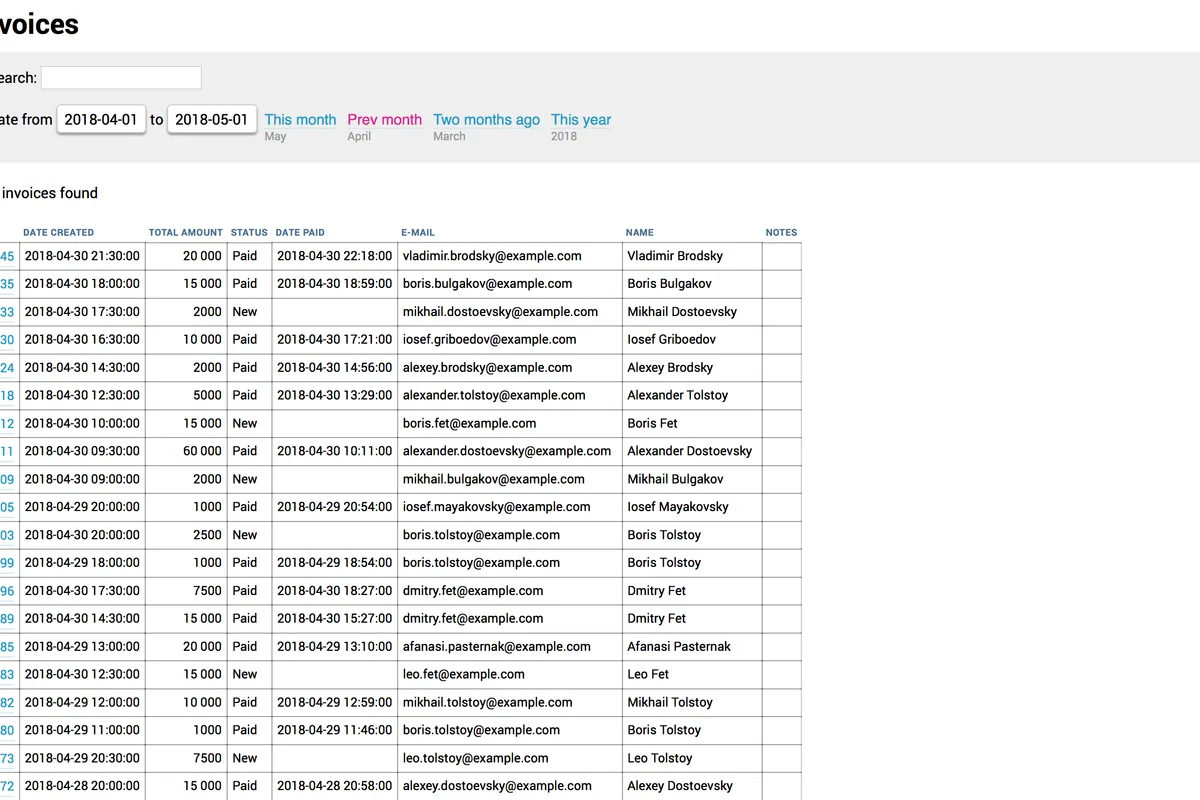
Task: Open invoice ID link in Vladimir Brodsky row
Action: pyautogui.click(x=7, y=256)
